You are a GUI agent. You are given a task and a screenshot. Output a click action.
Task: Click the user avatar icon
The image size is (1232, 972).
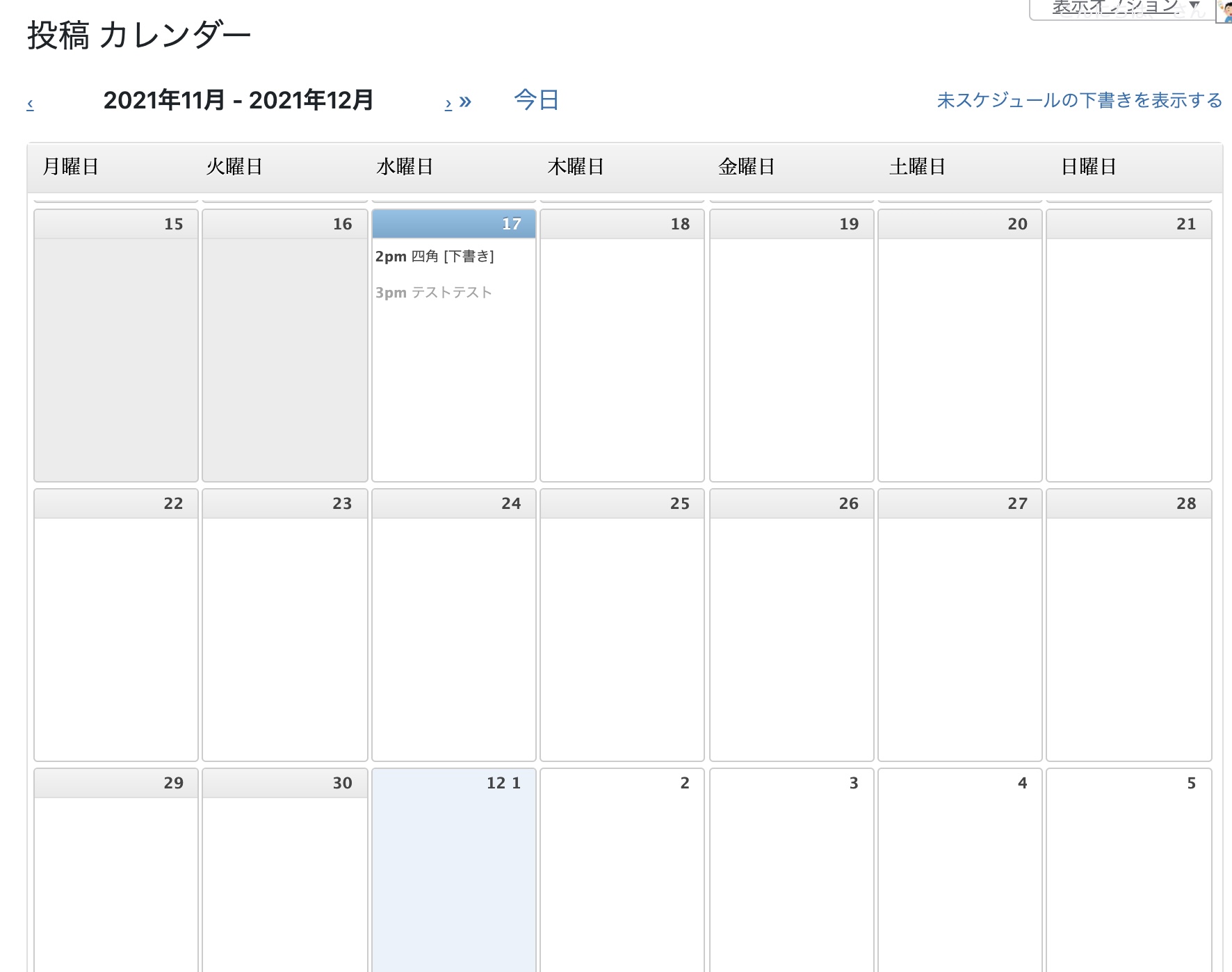[x=1225, y=11]
